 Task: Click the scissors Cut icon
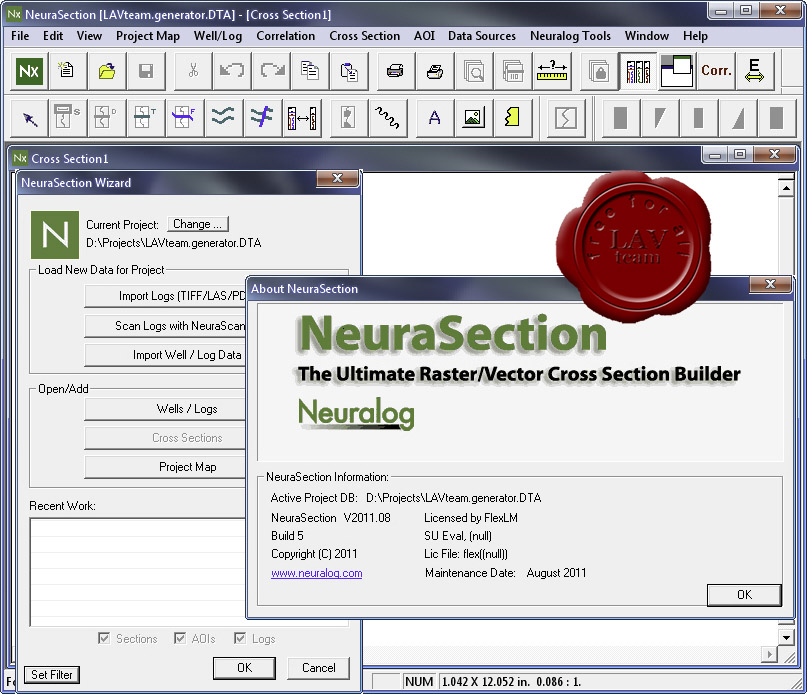tap(194, 71)
